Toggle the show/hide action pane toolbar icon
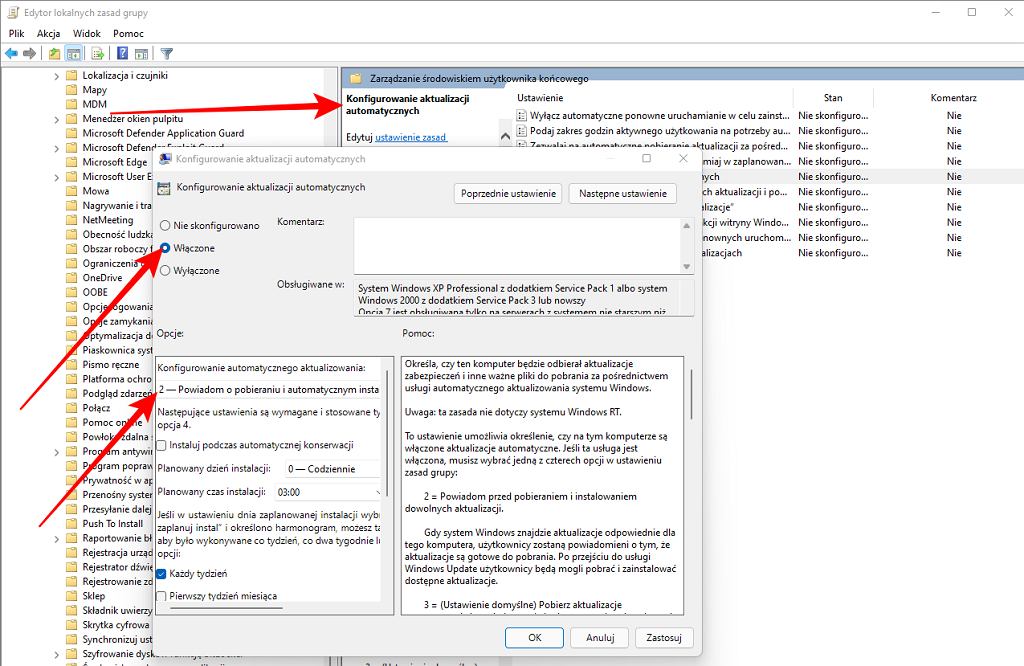This screenshot has width=1024, height=666. point(142,54)
